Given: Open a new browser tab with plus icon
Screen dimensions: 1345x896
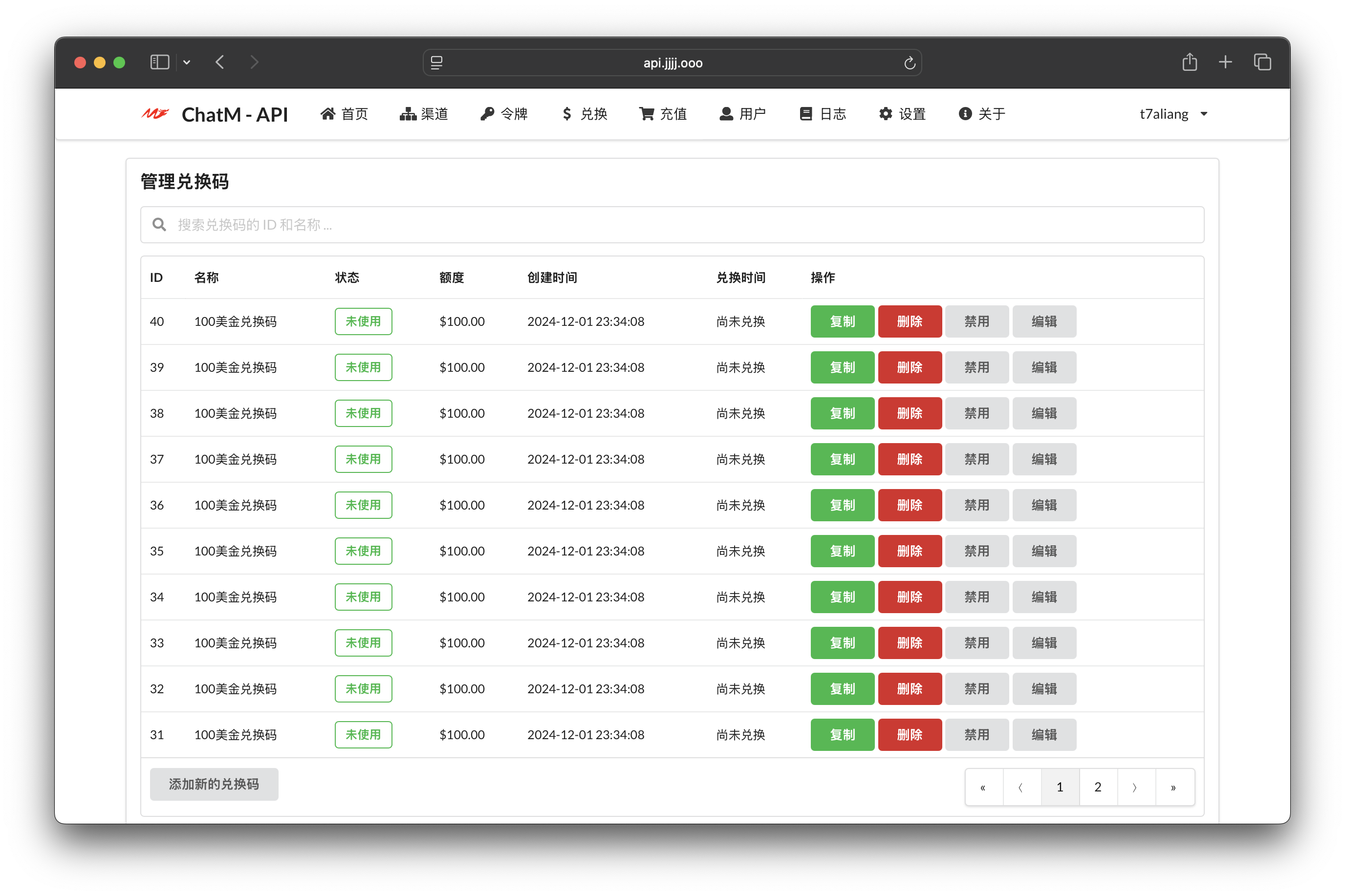Looking at the screenshot, I should point(1225,62).
